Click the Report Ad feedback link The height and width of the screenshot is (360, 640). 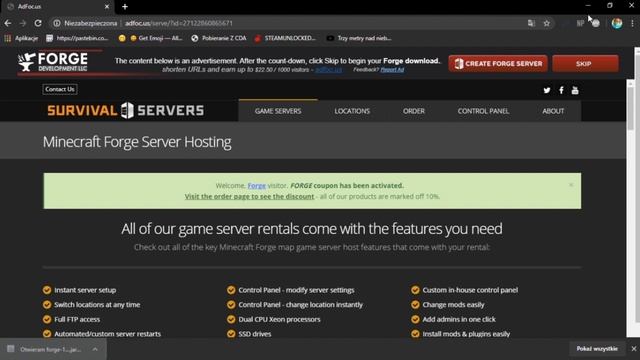tap(392, 70)
